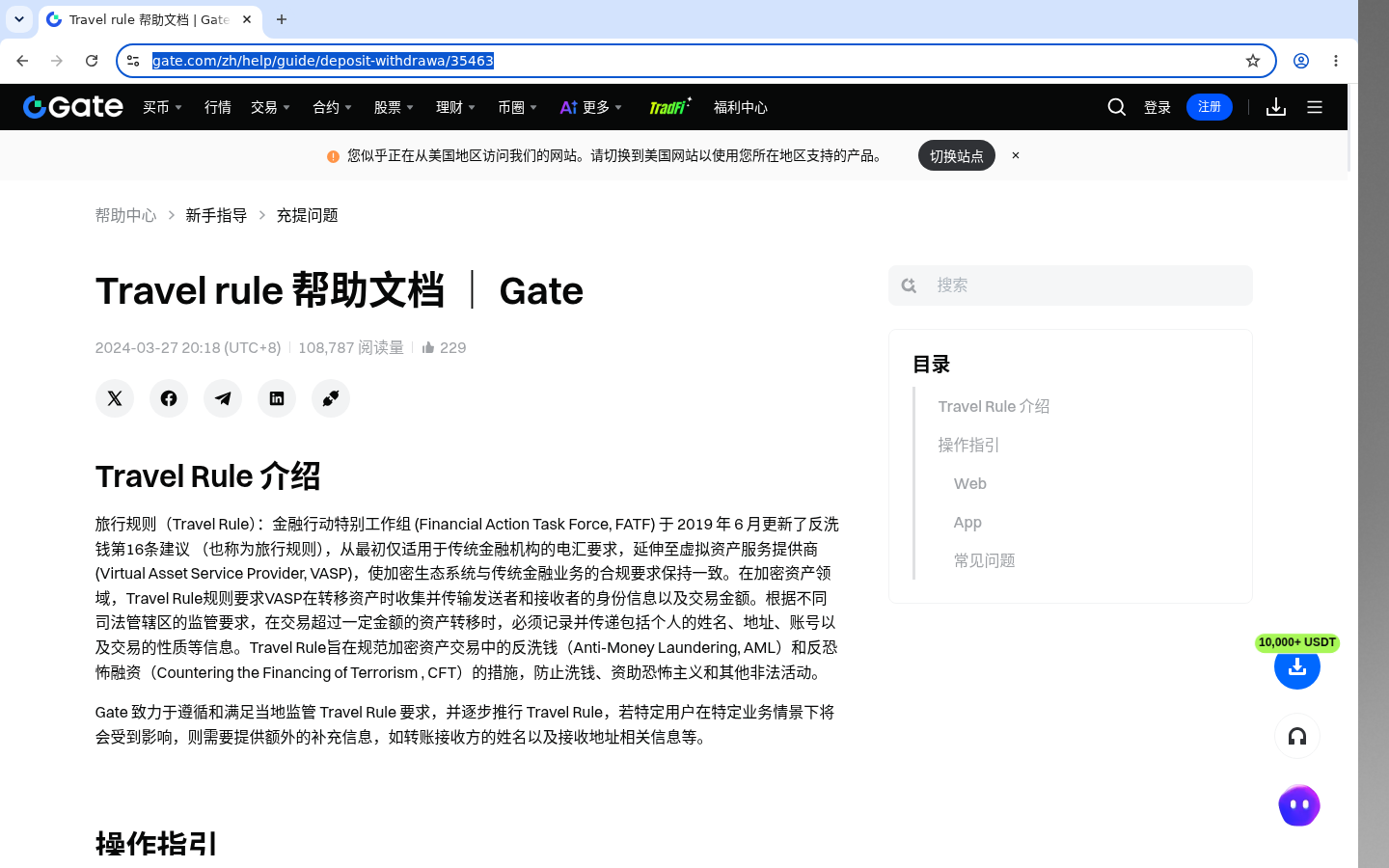The image size is (1389, 868).
Task: Jump to App section in contents
Action: (x=967, y=523)
